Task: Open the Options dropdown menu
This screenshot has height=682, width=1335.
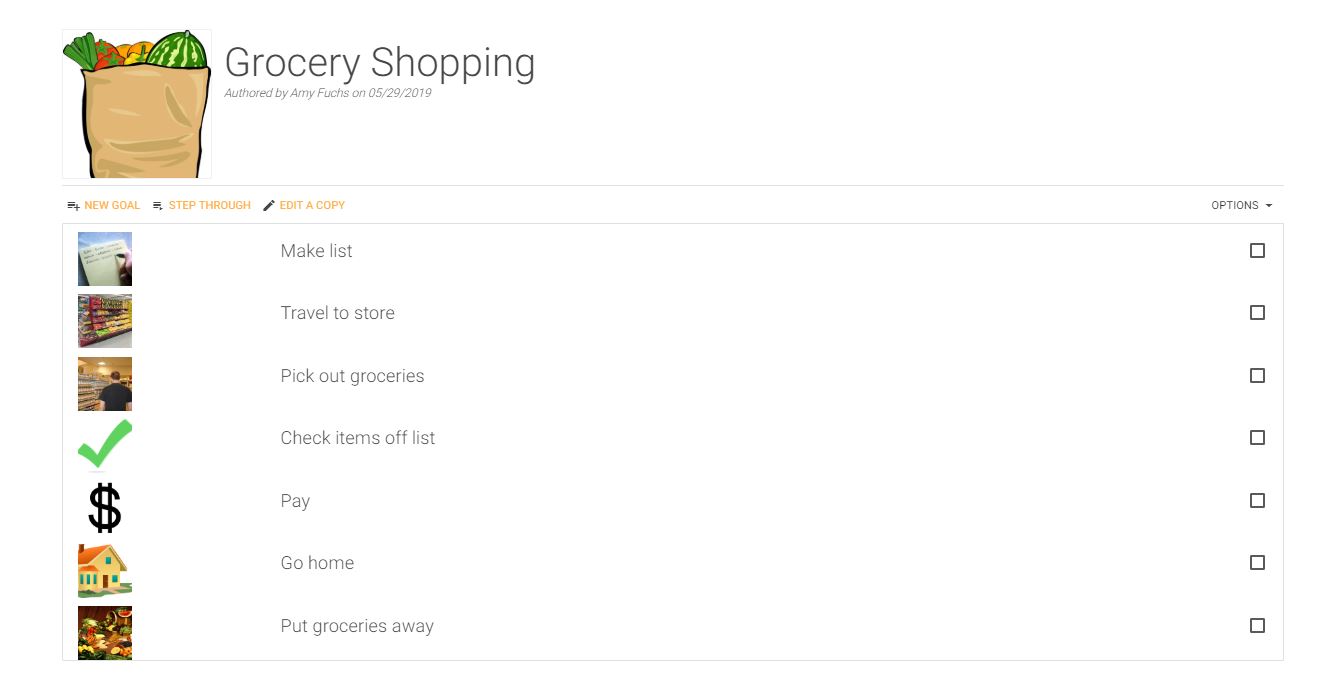Action: 1242,205
